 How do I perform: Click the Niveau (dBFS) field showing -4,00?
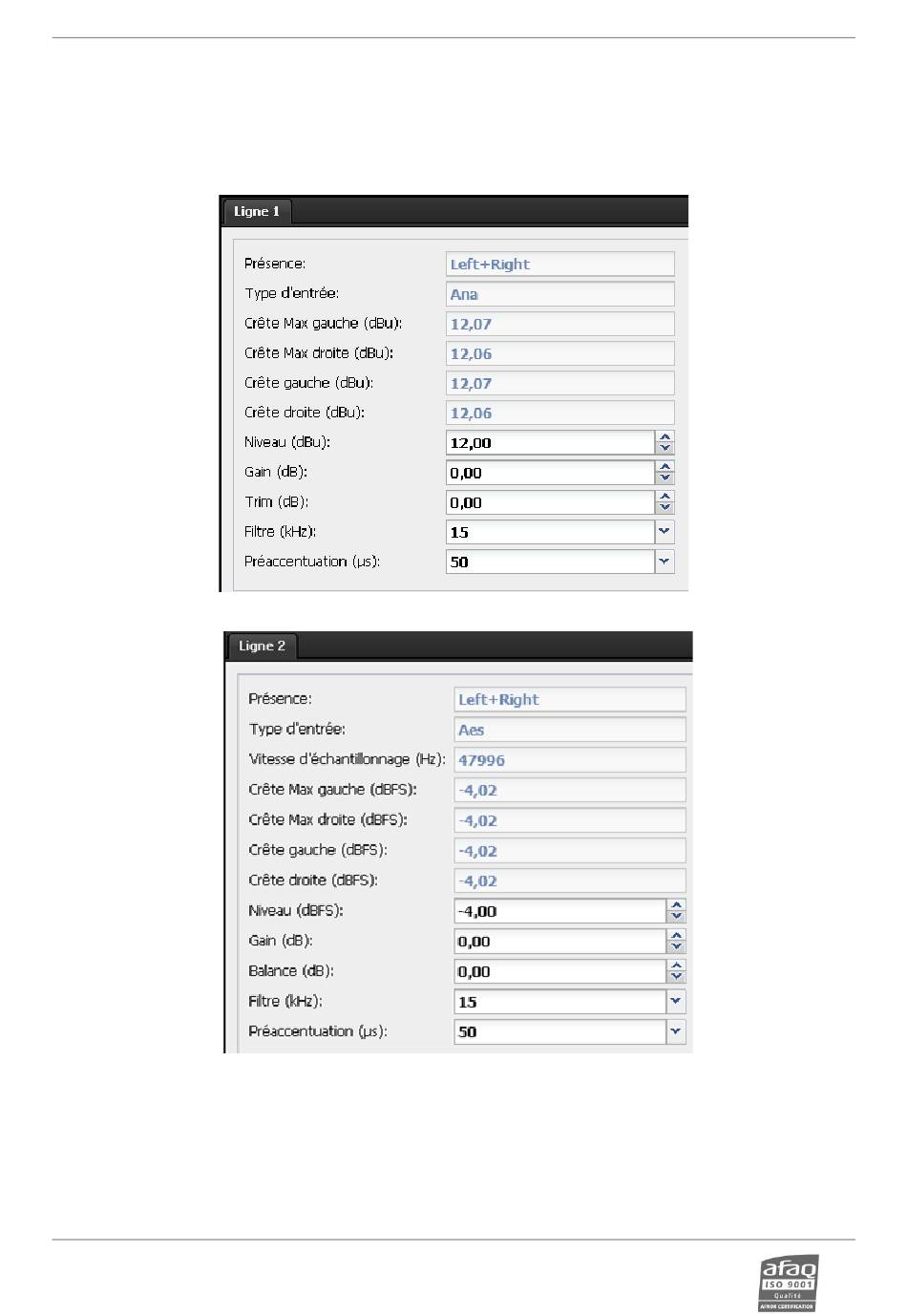559,911
